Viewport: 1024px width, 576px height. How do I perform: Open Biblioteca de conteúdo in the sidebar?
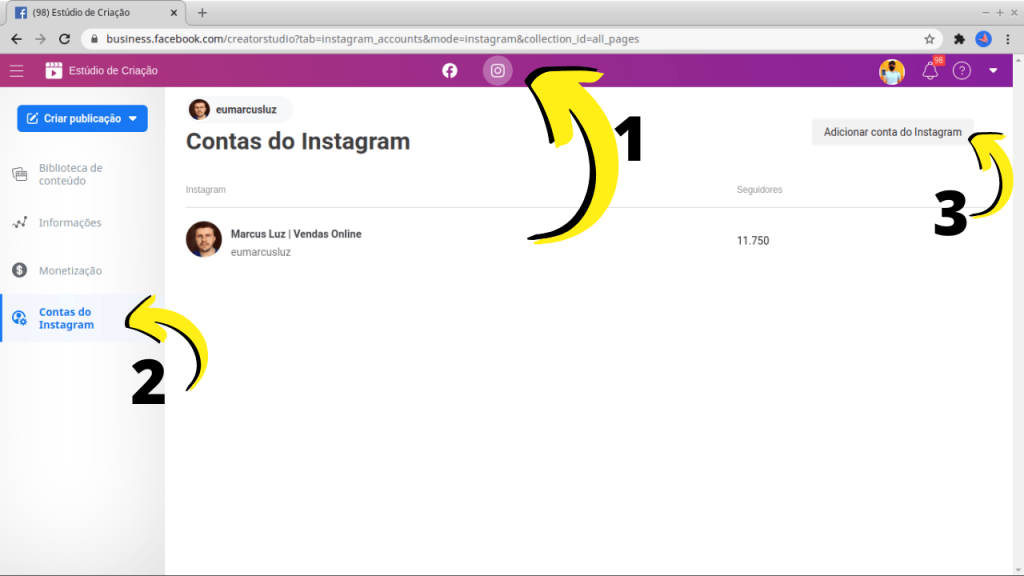coord(71,174)
